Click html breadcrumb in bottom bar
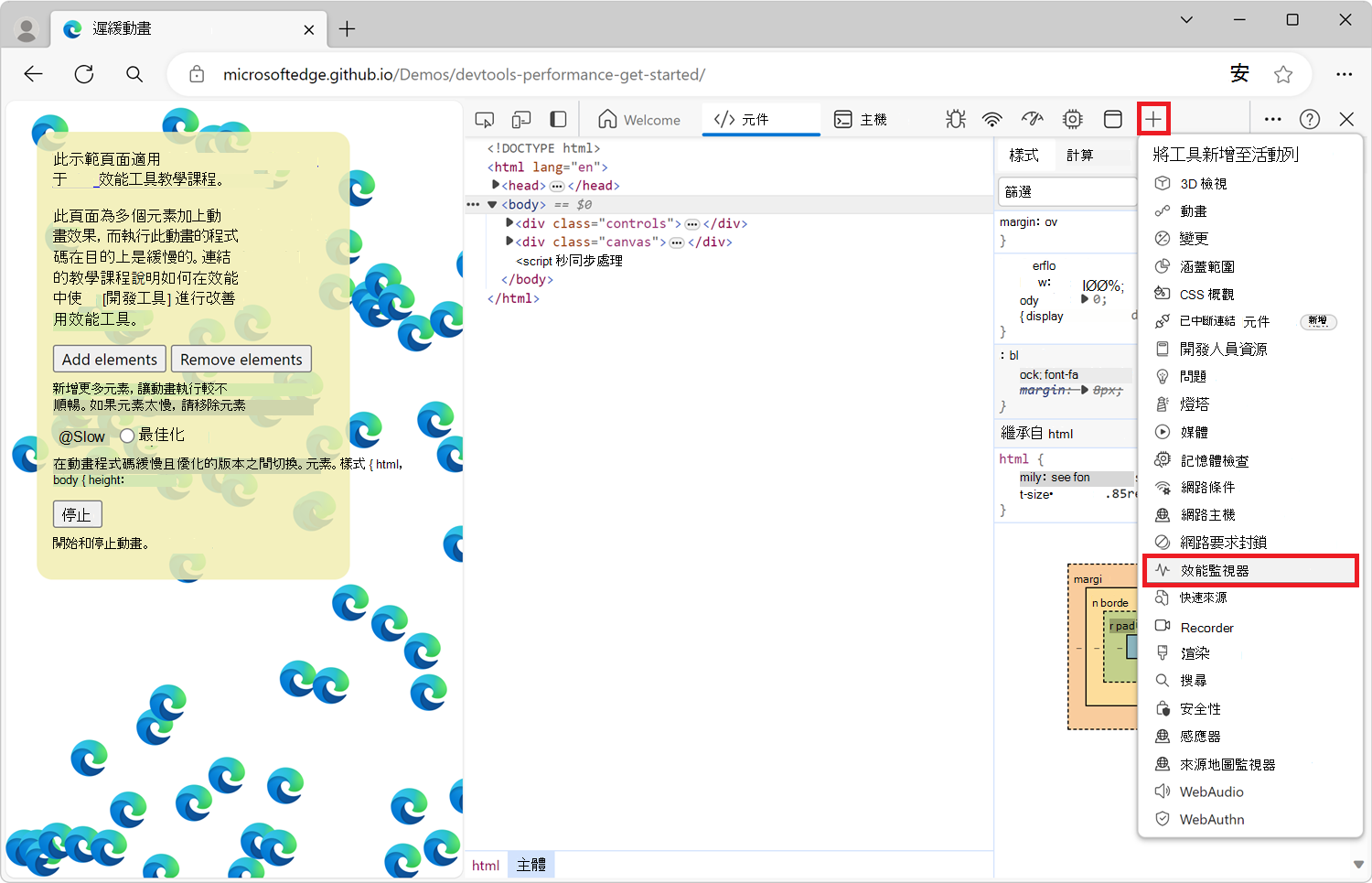Viewport: 1372px width, 883px height. point(486,866)
